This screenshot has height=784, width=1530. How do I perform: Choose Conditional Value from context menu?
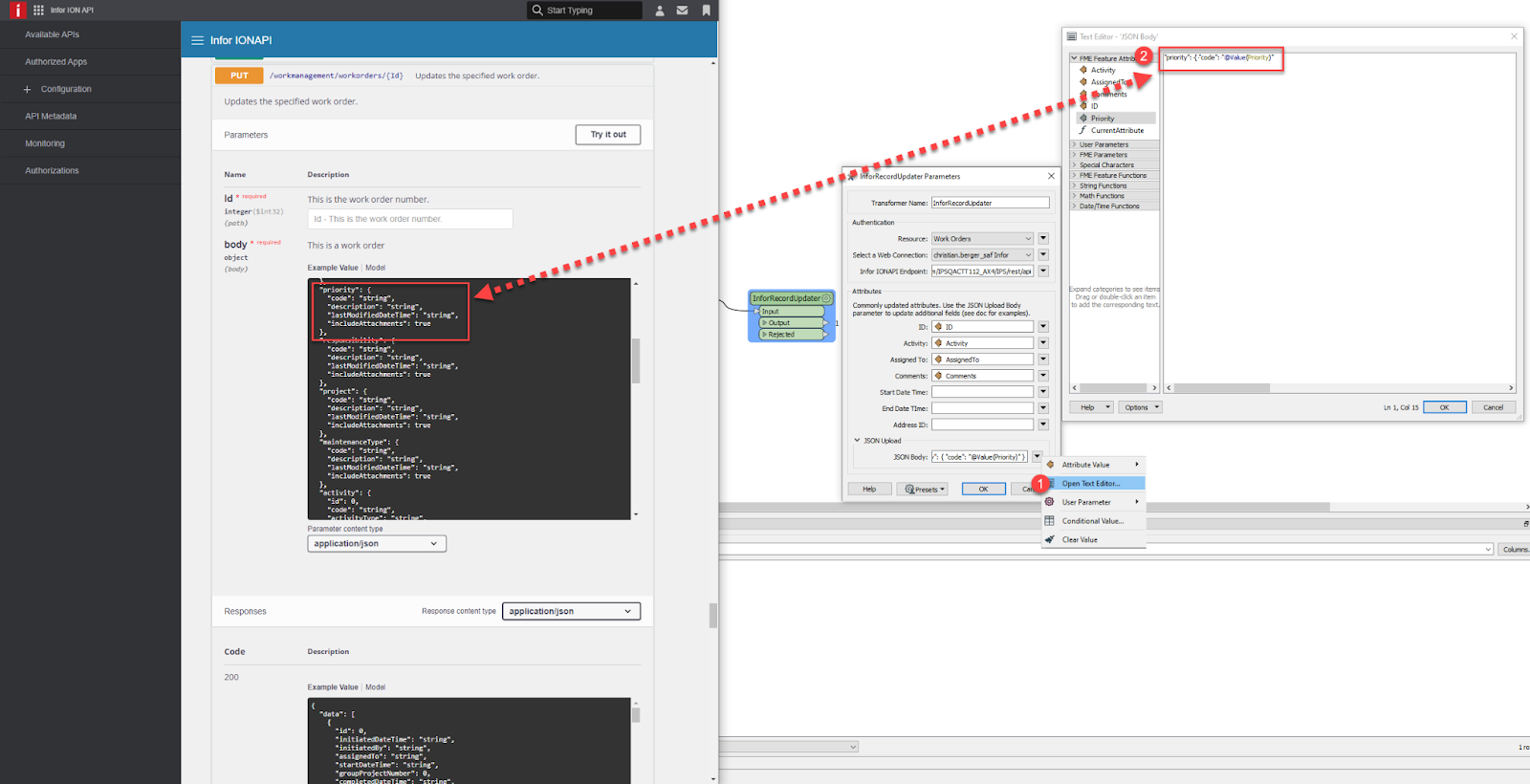[x=1093, y=521]
